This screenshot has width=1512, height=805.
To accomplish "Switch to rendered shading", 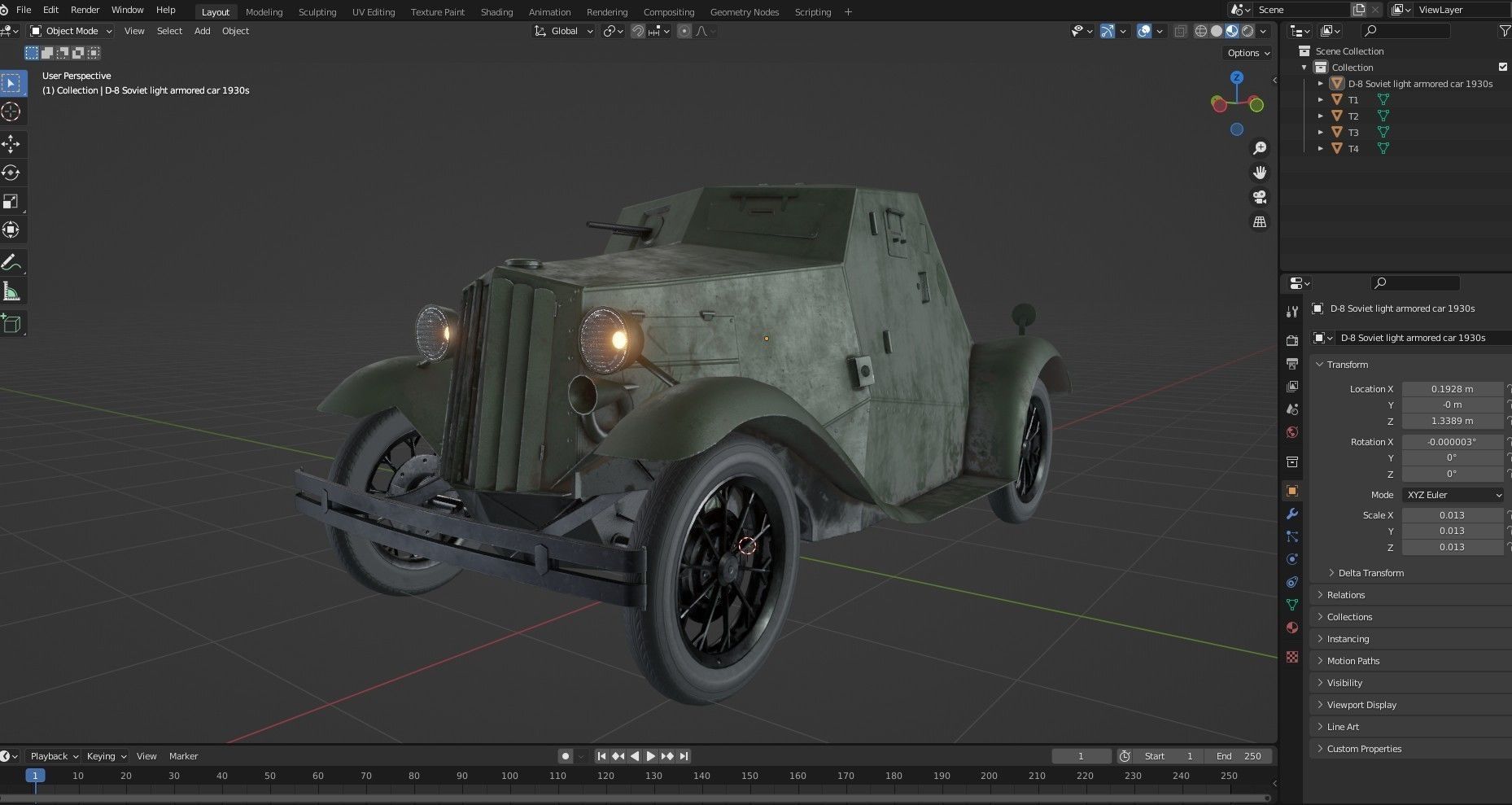I will pos(1248,31).
